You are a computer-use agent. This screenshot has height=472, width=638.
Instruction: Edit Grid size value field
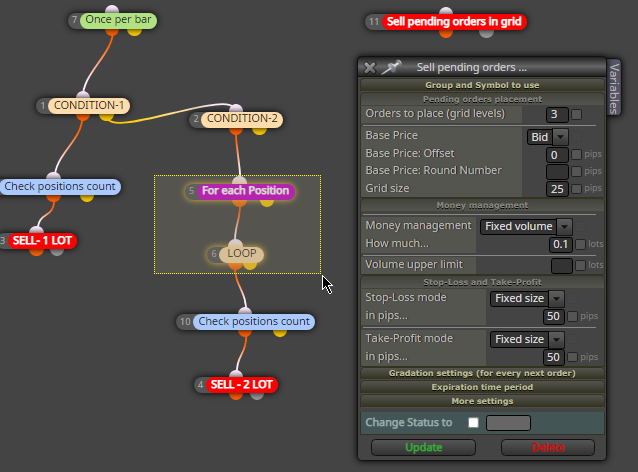557,189
